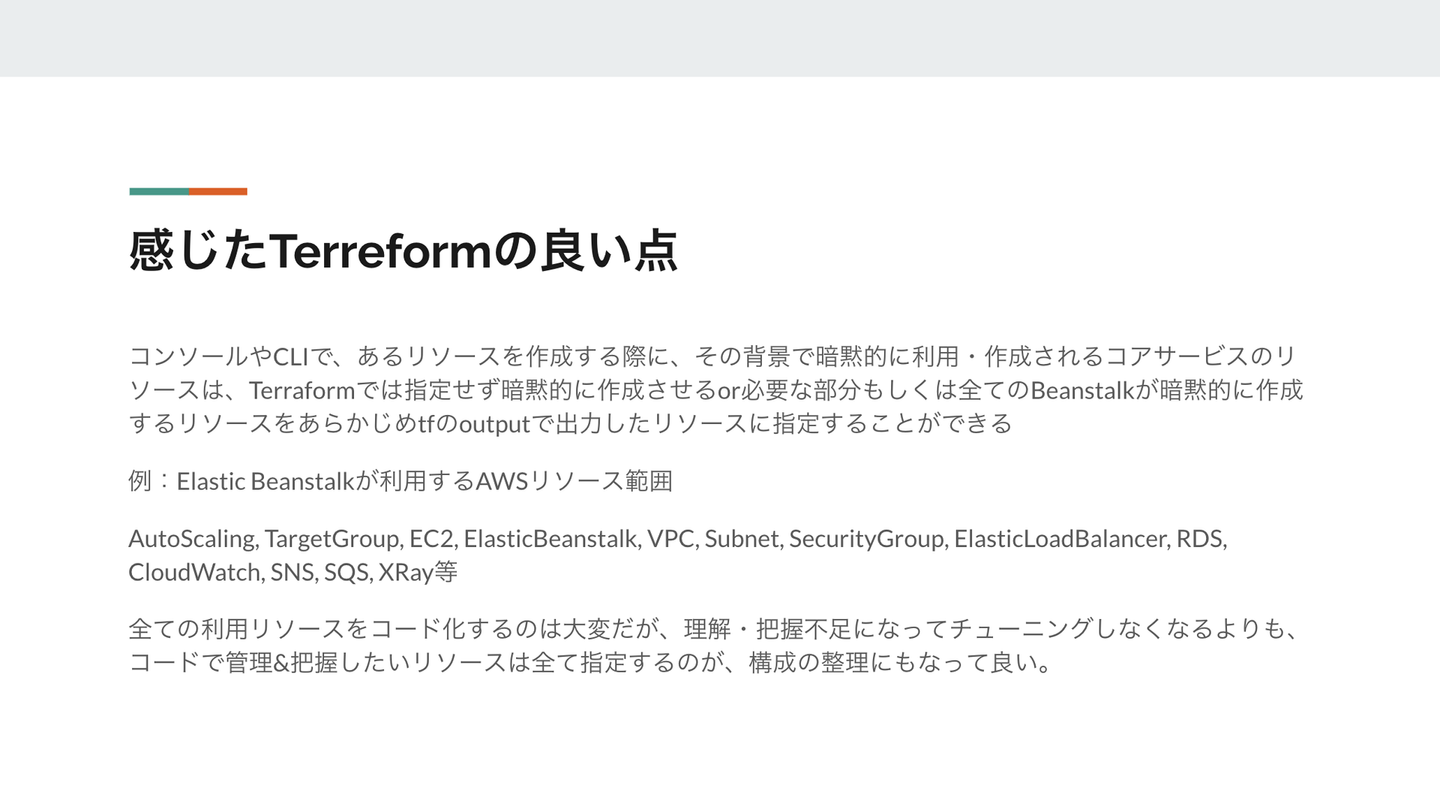Click the slide title mentioning Terreform
This screenshot has height=809, width=1440.
403,251
